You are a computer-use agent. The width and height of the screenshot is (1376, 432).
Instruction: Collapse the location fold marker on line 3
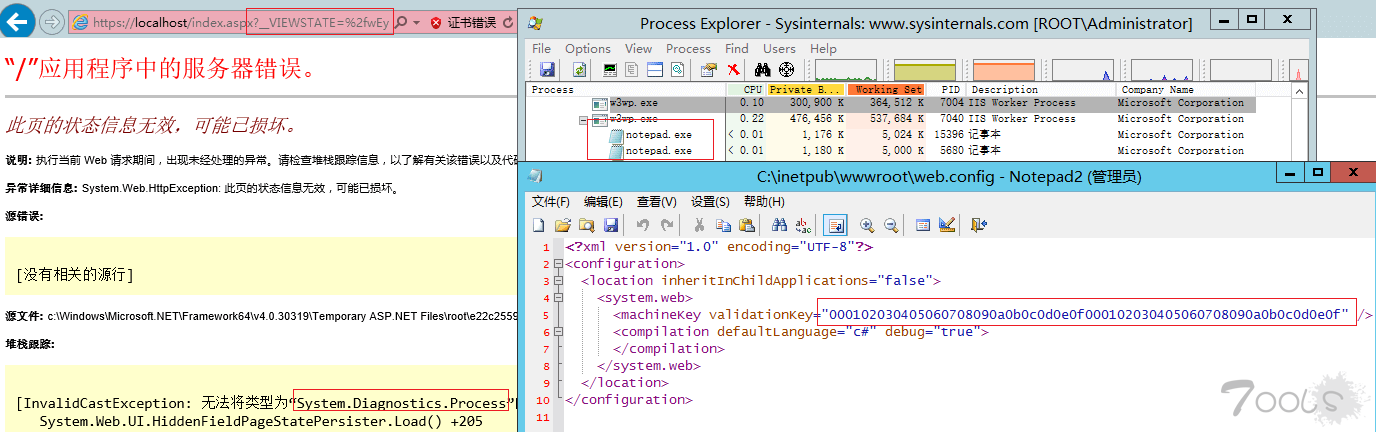point(557,281)
